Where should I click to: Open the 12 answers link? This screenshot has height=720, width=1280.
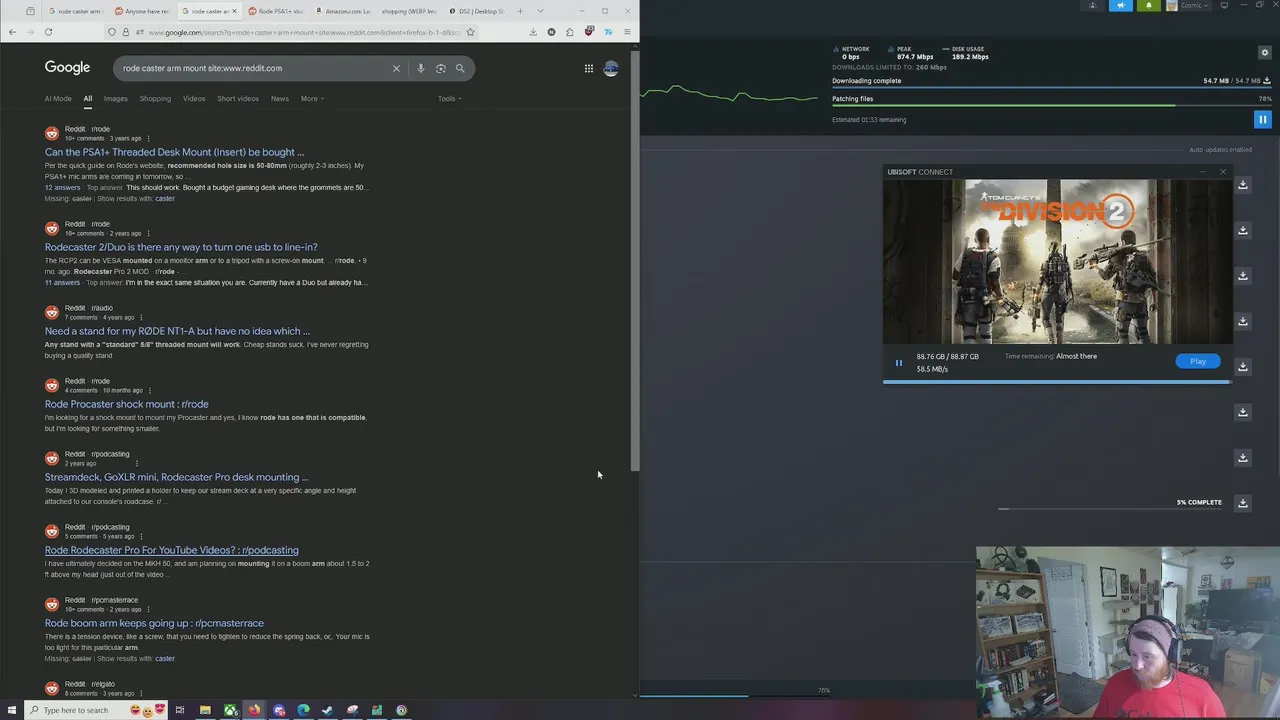tap(62, 187)
